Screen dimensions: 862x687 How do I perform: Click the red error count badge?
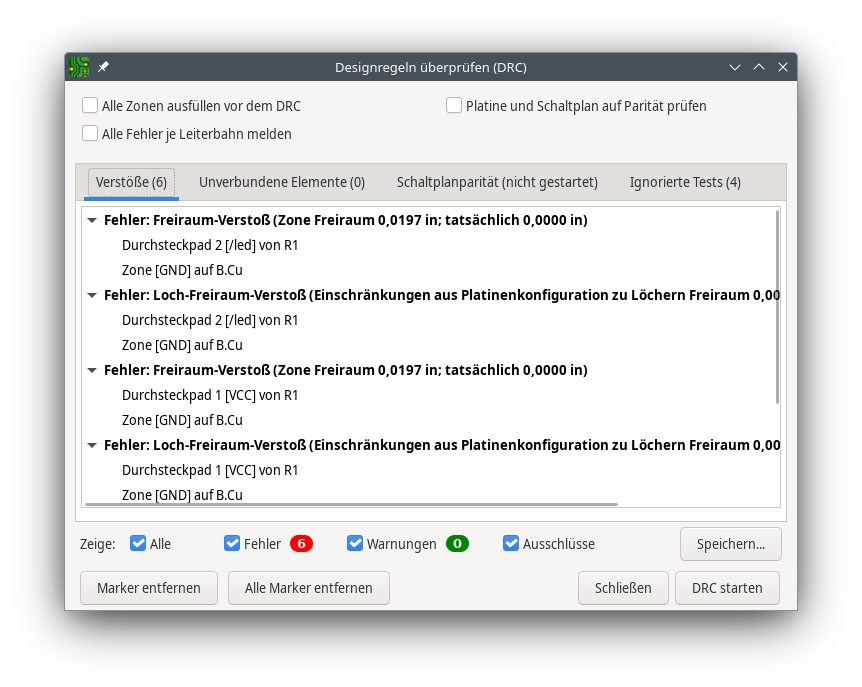point(301,544)
